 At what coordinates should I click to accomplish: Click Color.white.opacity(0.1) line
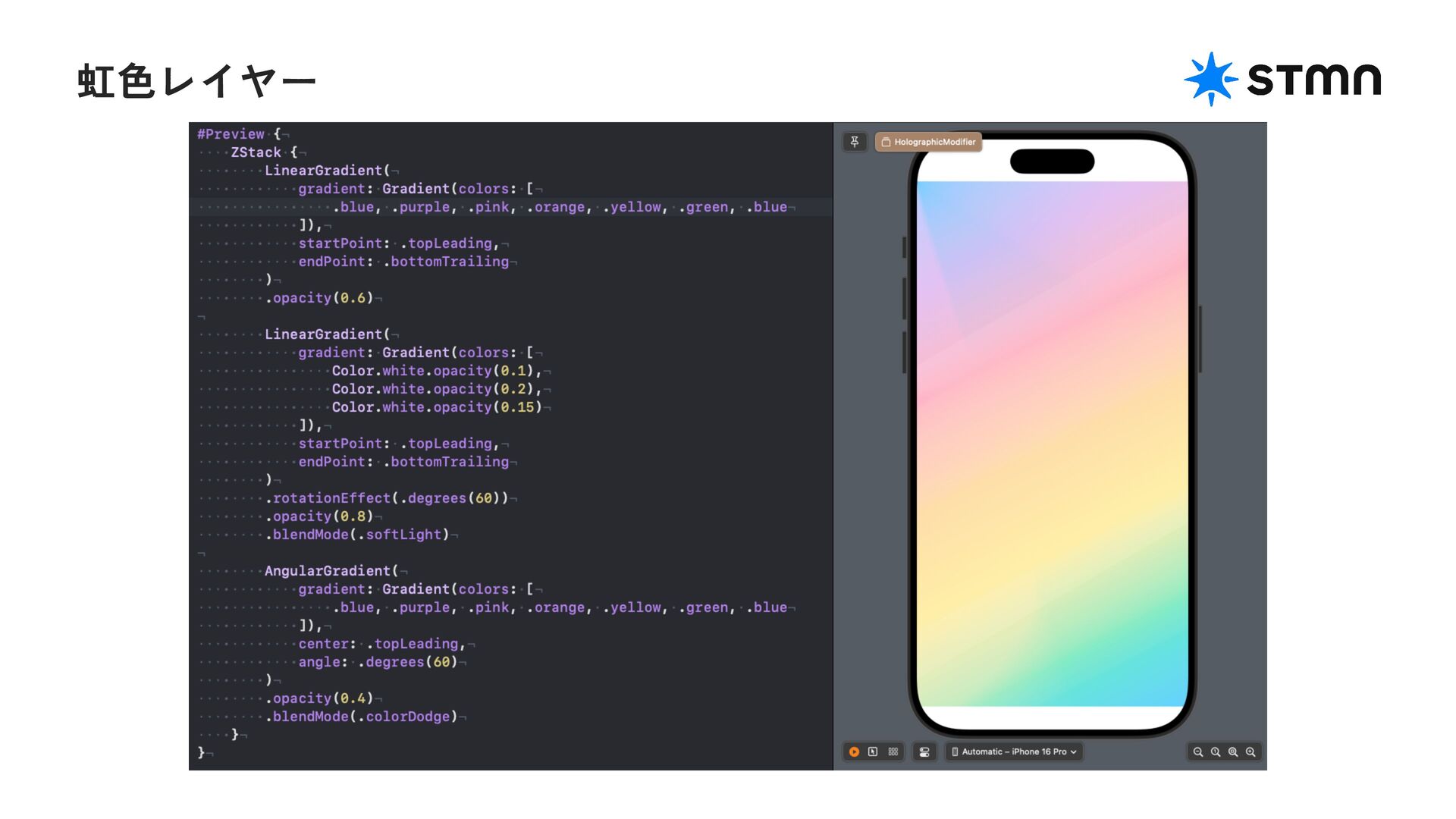(x=437, y=371)
